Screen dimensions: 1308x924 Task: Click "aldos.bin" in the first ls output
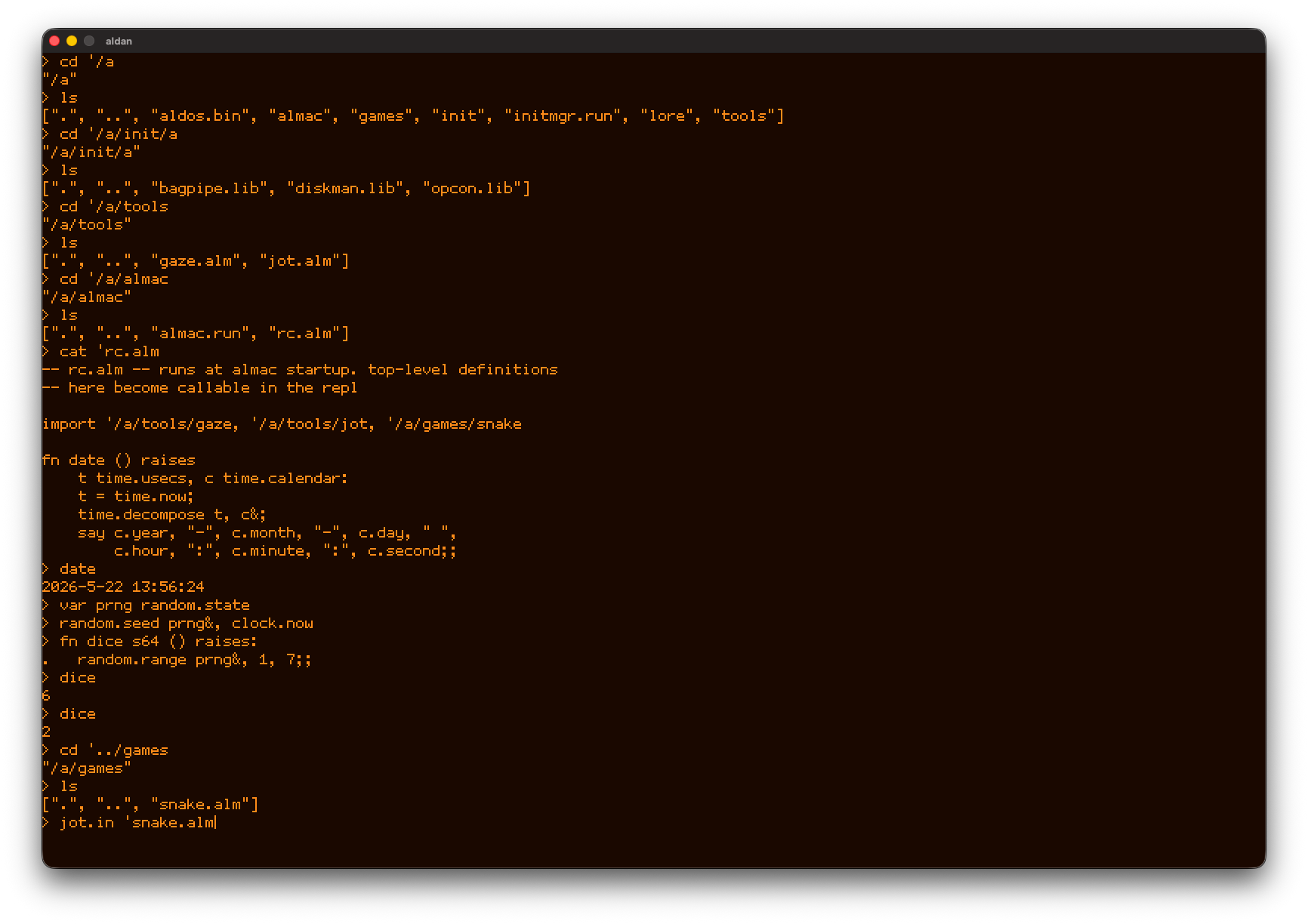pos(200,115)
